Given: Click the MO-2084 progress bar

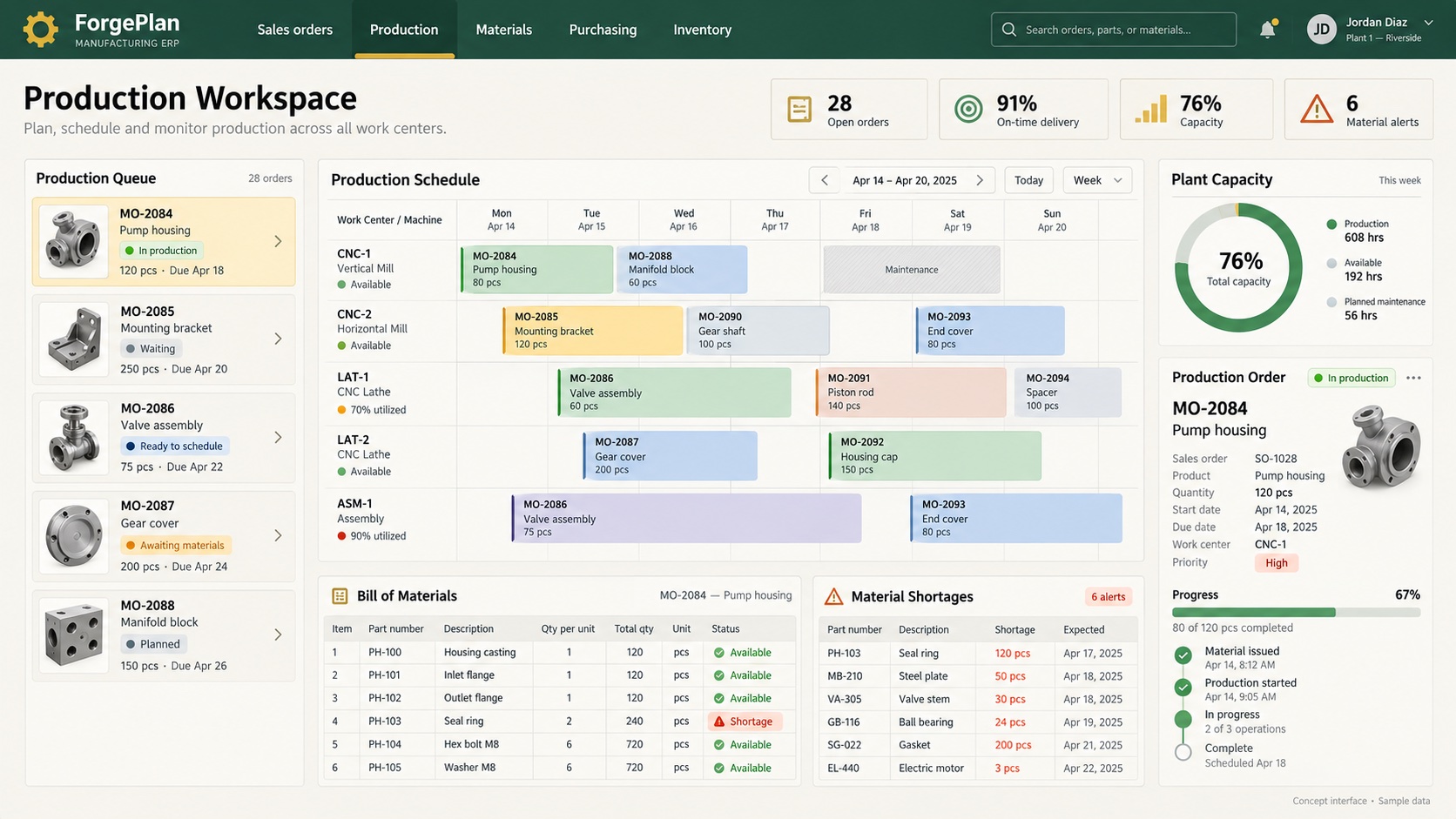Looking at the screenshot, I should pos(1296,613).
